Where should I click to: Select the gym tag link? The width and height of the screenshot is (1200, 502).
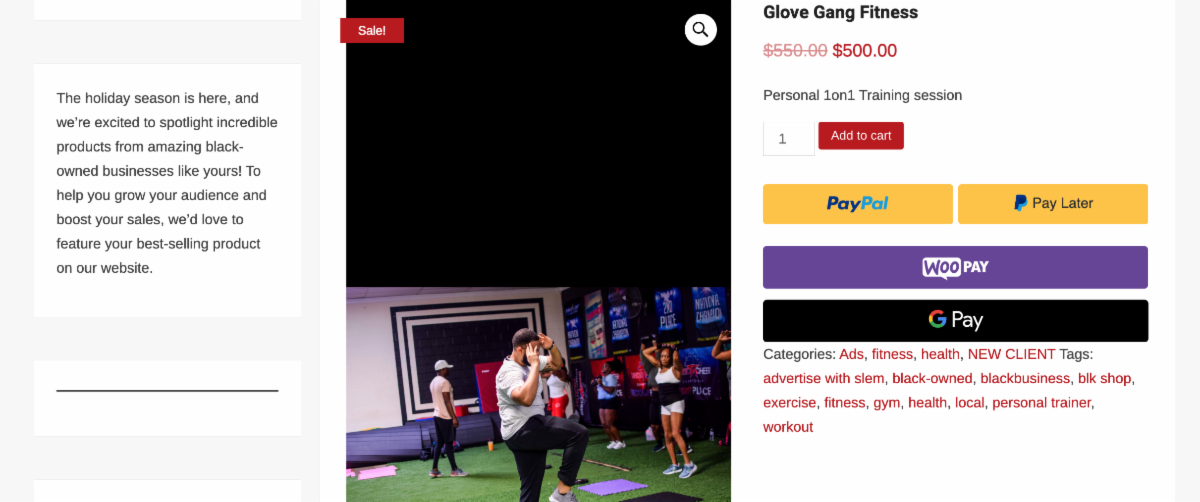click(887, 402)
